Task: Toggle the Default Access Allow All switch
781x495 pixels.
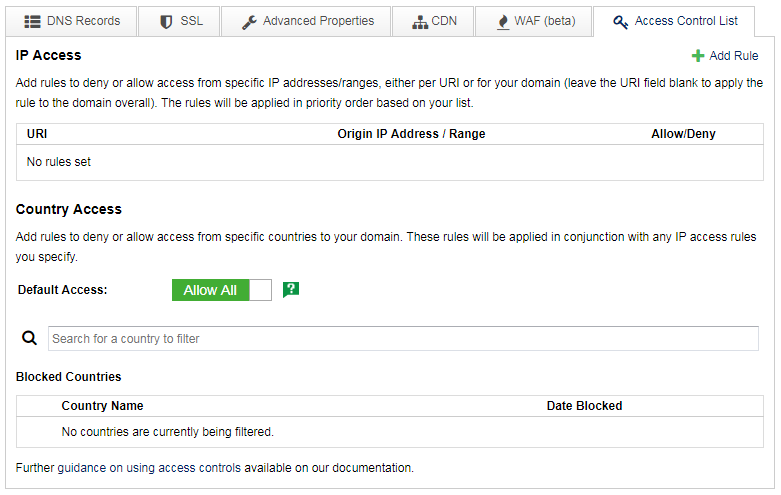Action: [x=221, y=290]
